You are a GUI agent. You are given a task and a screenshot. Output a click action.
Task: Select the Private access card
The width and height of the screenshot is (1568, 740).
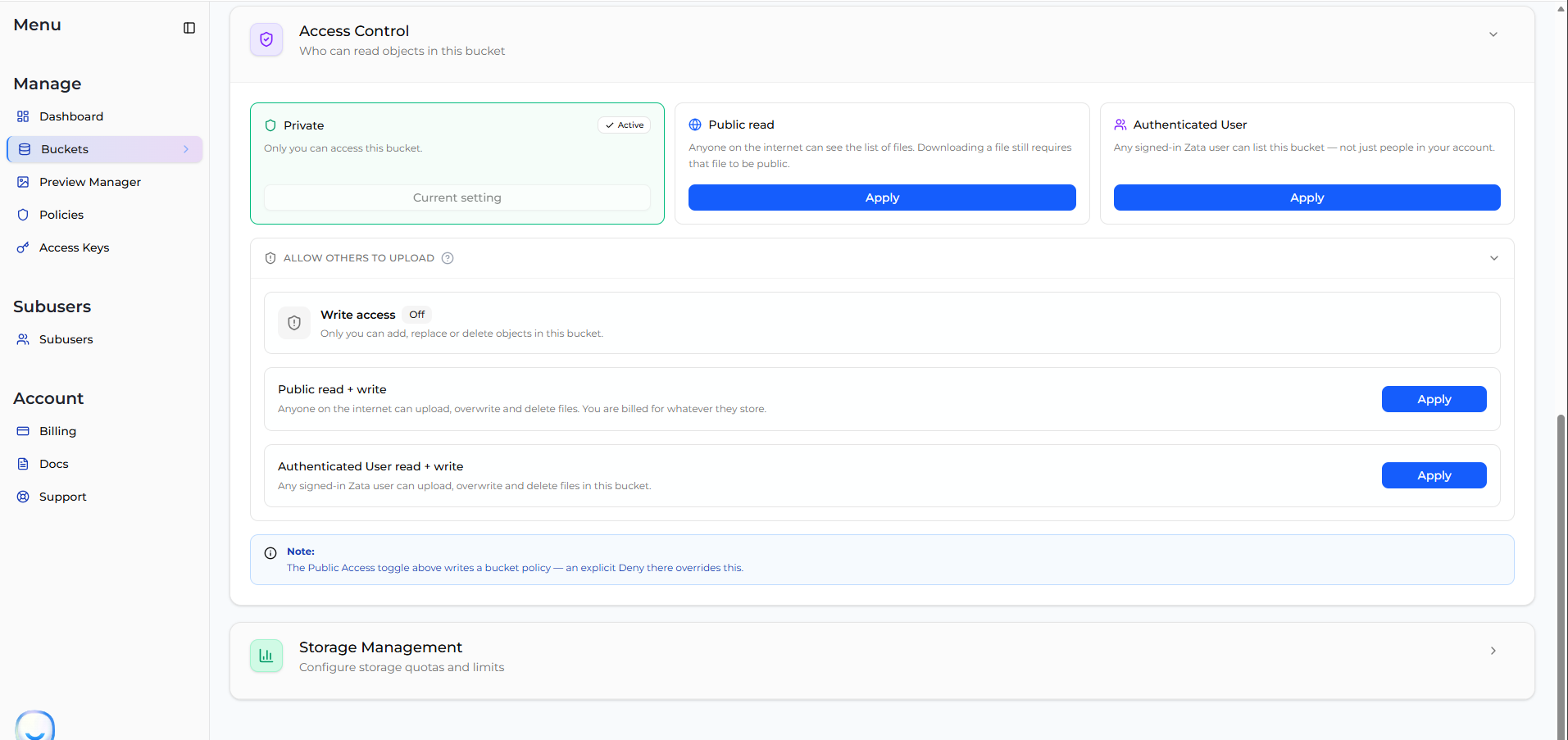coord(457,163)
